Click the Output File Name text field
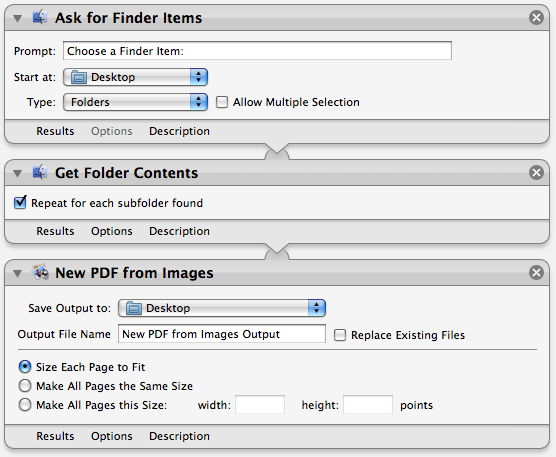The image size is (556, 457). pos(222,334)
